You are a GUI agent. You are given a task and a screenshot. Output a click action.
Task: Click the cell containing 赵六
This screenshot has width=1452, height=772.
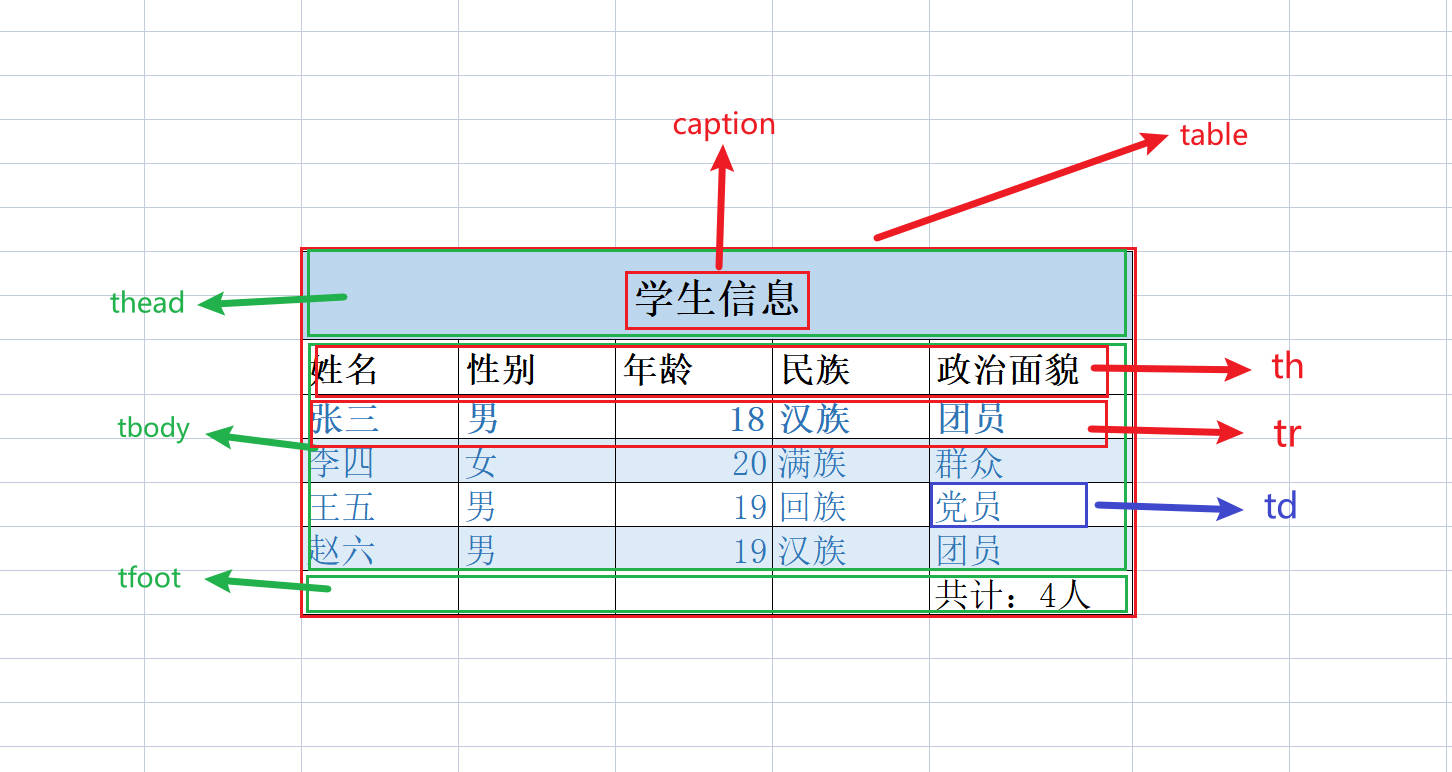pyautogui.click(x=380, y=549)
